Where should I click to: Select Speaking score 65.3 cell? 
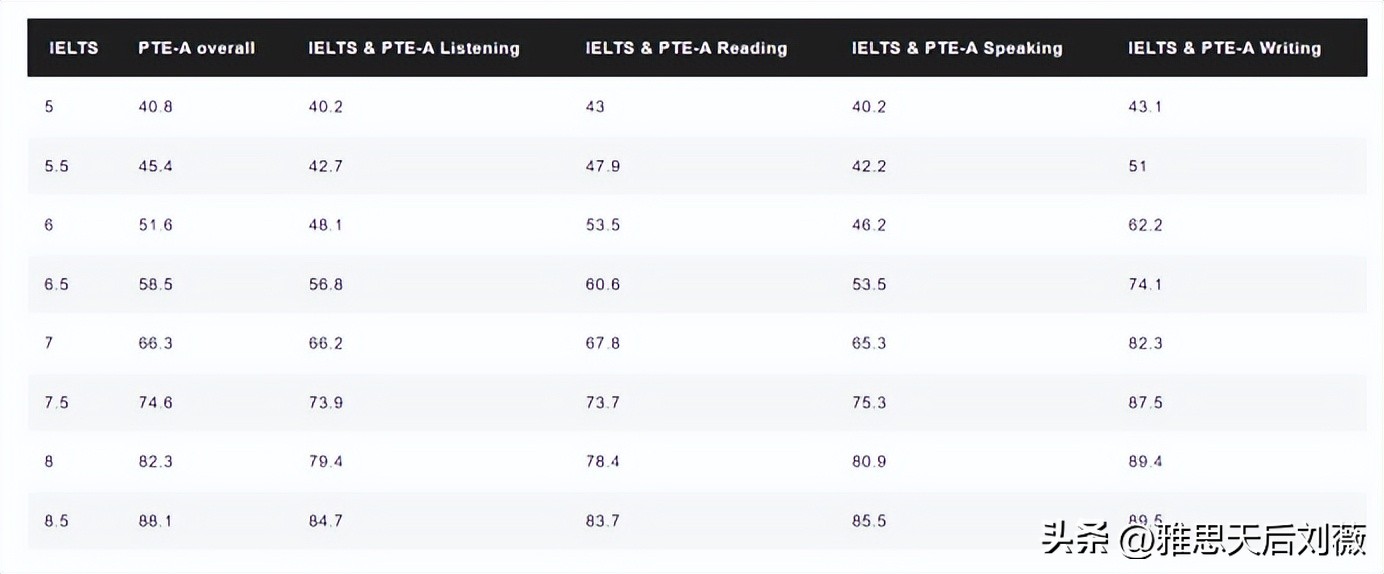869,343
